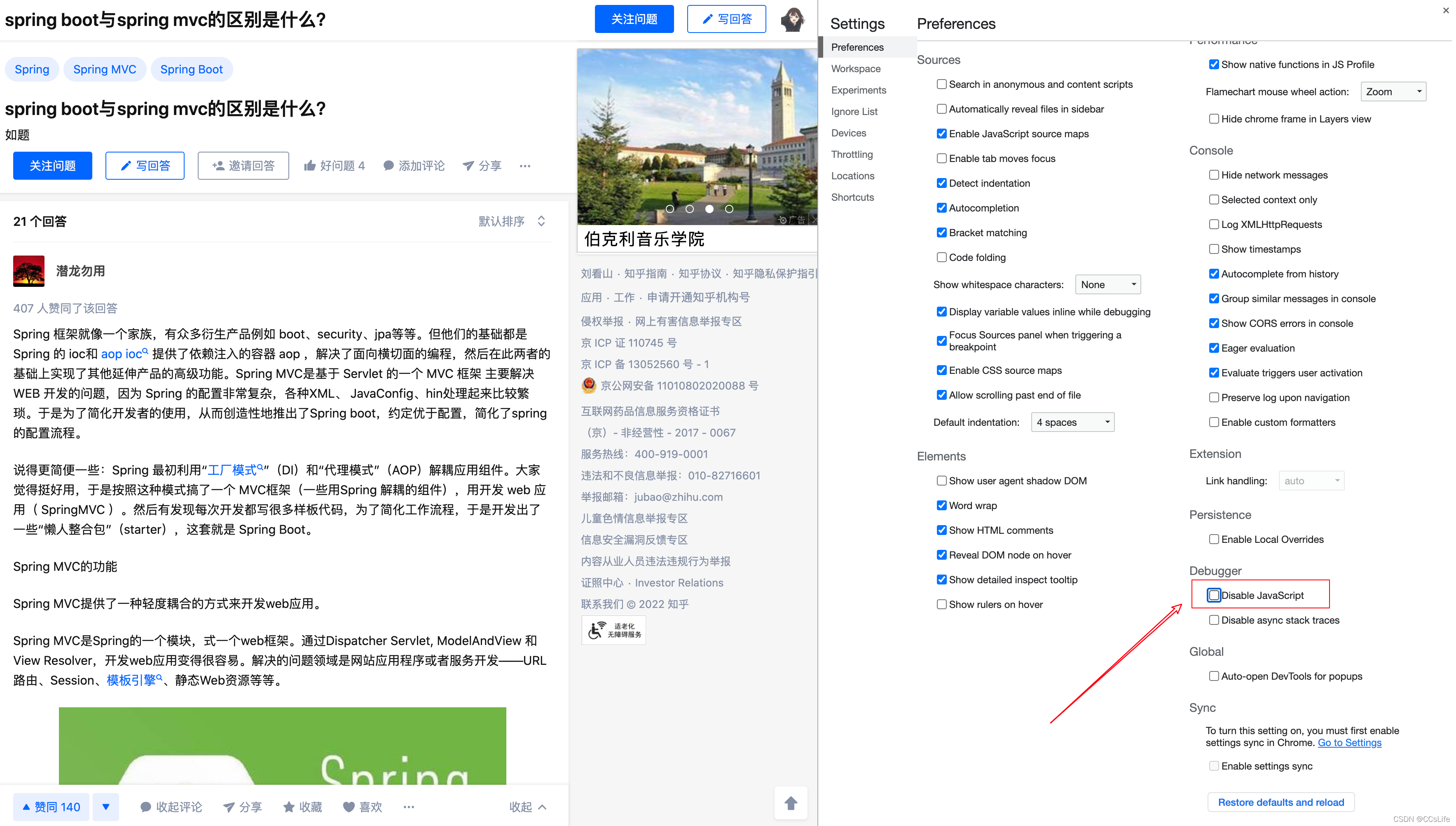Open the 默认排序 sort selector
The width and height of the screenshot is (1456, 826).
tap(513, 221)
